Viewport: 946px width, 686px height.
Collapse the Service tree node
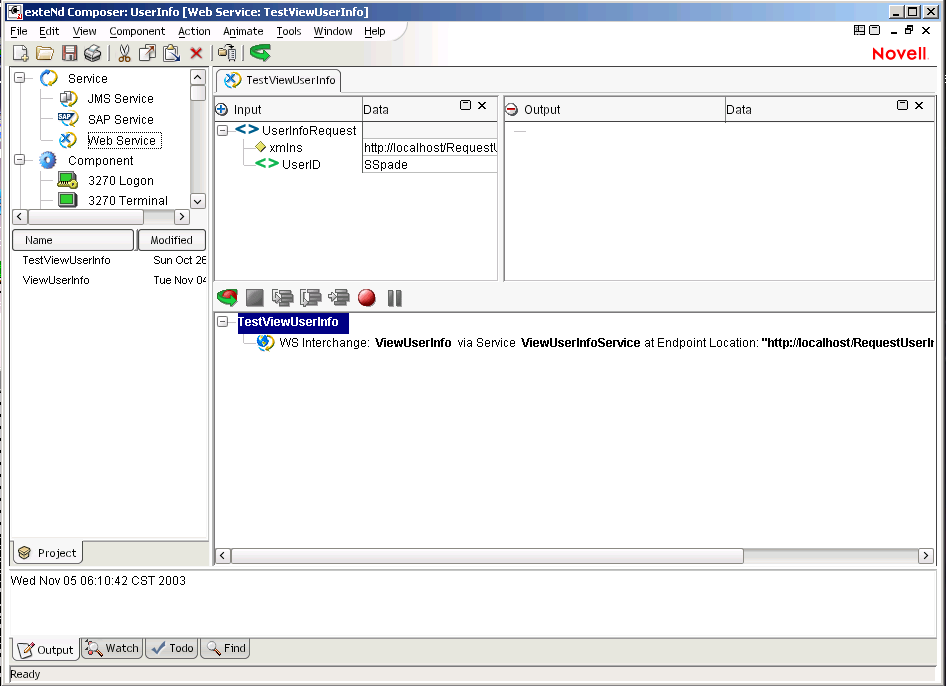tap(21, 77)
